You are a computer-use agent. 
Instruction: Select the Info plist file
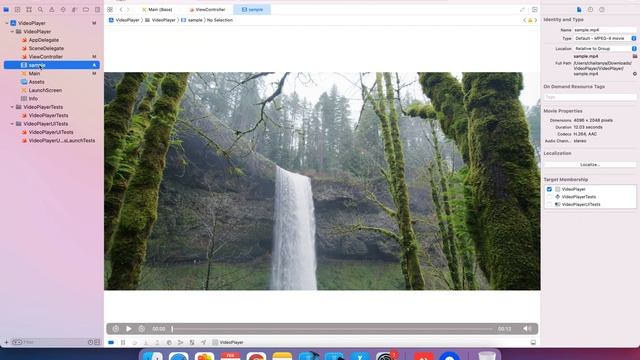point(33,98)
